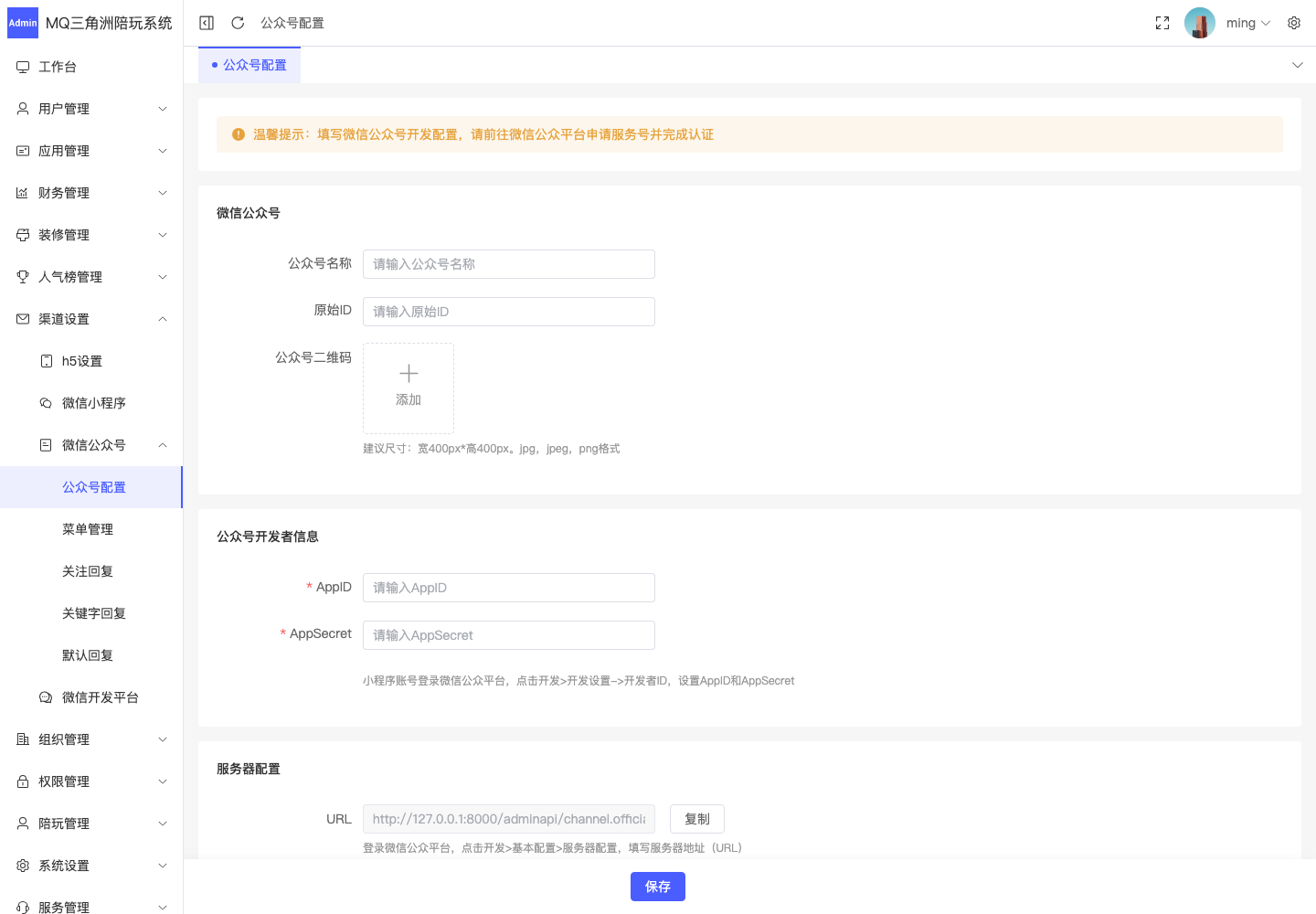The height and width of the screenshot is (914, 1316).
Task: Click the 渠道设置 envelope icon
Action: pyautogui.click(x=23, y=319)
